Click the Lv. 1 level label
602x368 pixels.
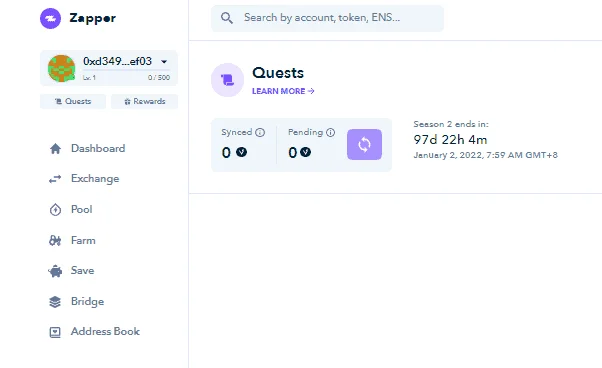point(89,78)
